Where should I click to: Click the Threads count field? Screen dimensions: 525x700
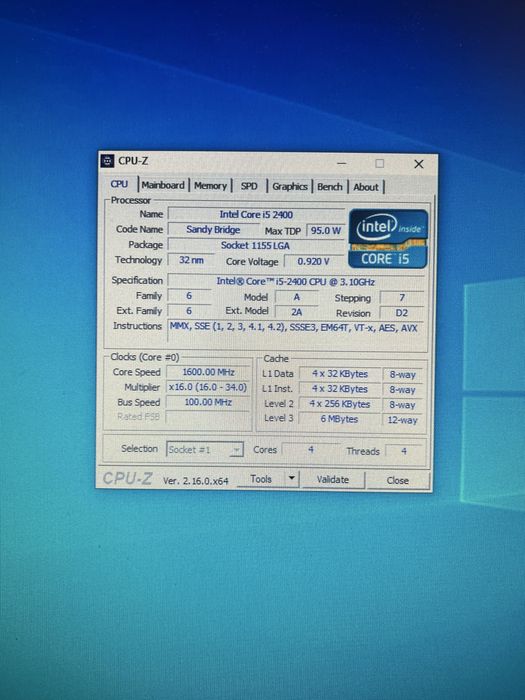click(404, 451)
